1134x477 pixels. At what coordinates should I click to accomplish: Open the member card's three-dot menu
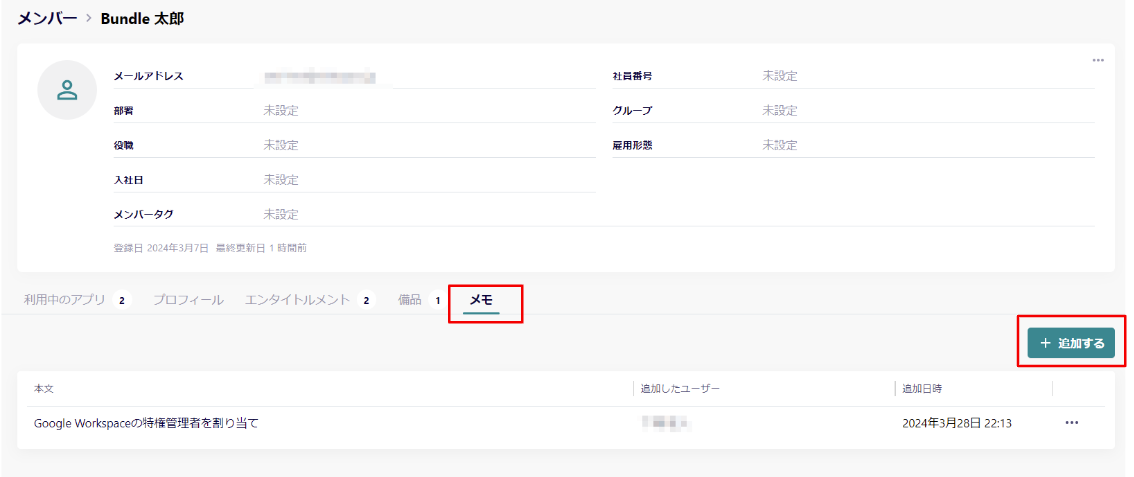pyautogui.click(x=1098, y=60)
